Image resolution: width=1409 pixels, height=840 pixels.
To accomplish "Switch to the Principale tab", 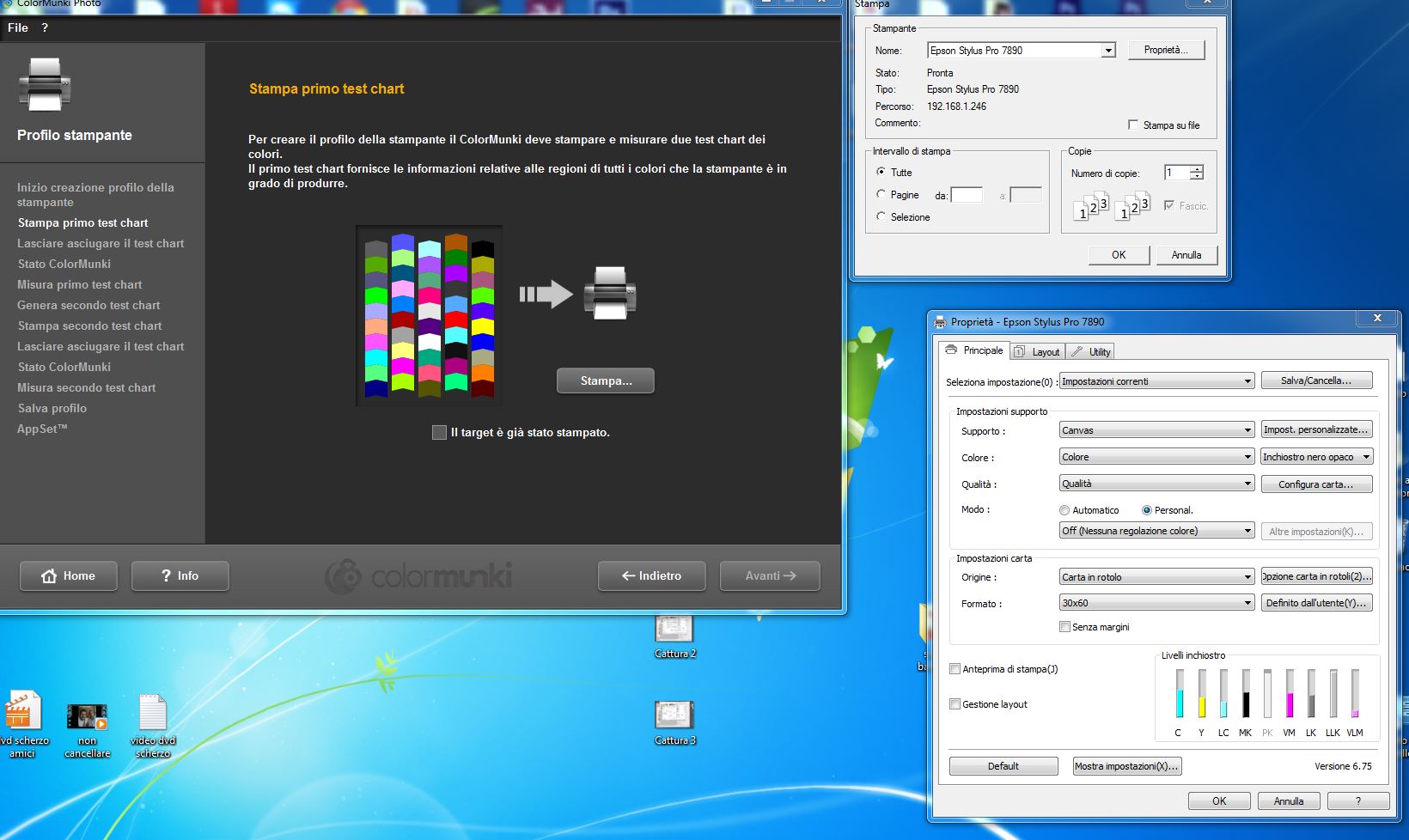I will (974, 350).
